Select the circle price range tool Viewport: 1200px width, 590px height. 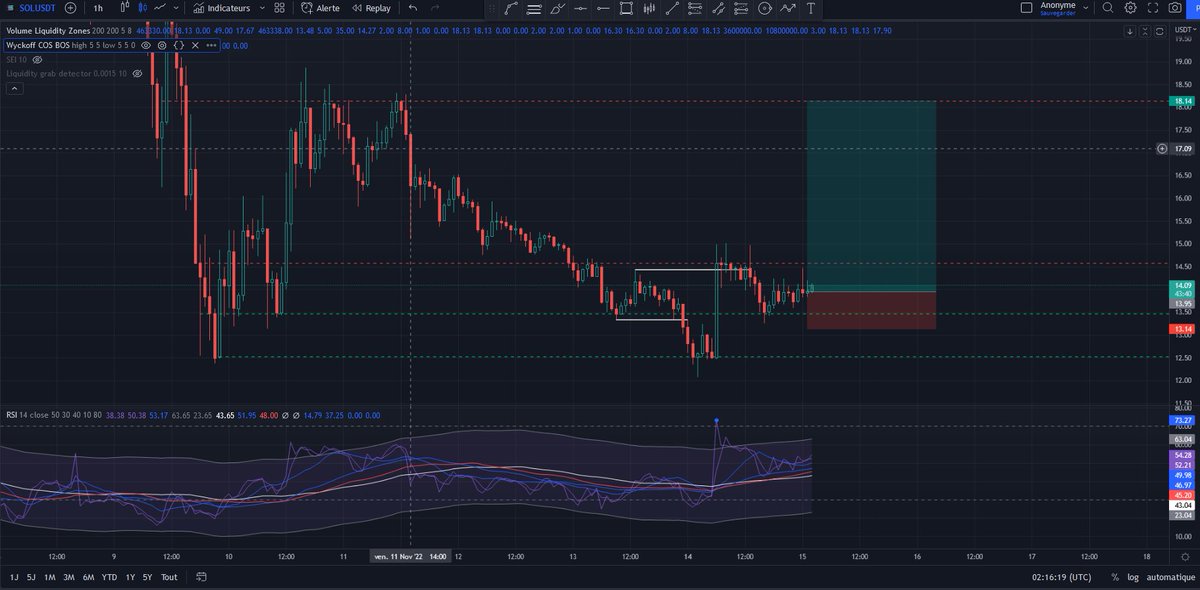coord(765,8)
